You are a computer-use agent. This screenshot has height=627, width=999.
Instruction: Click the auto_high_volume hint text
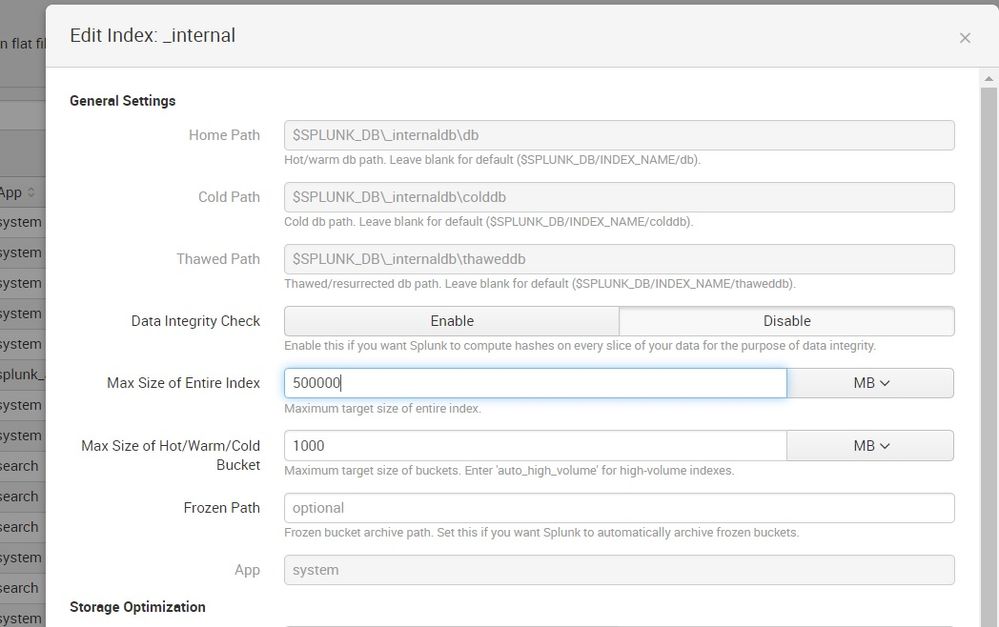[x=509, y=470]
